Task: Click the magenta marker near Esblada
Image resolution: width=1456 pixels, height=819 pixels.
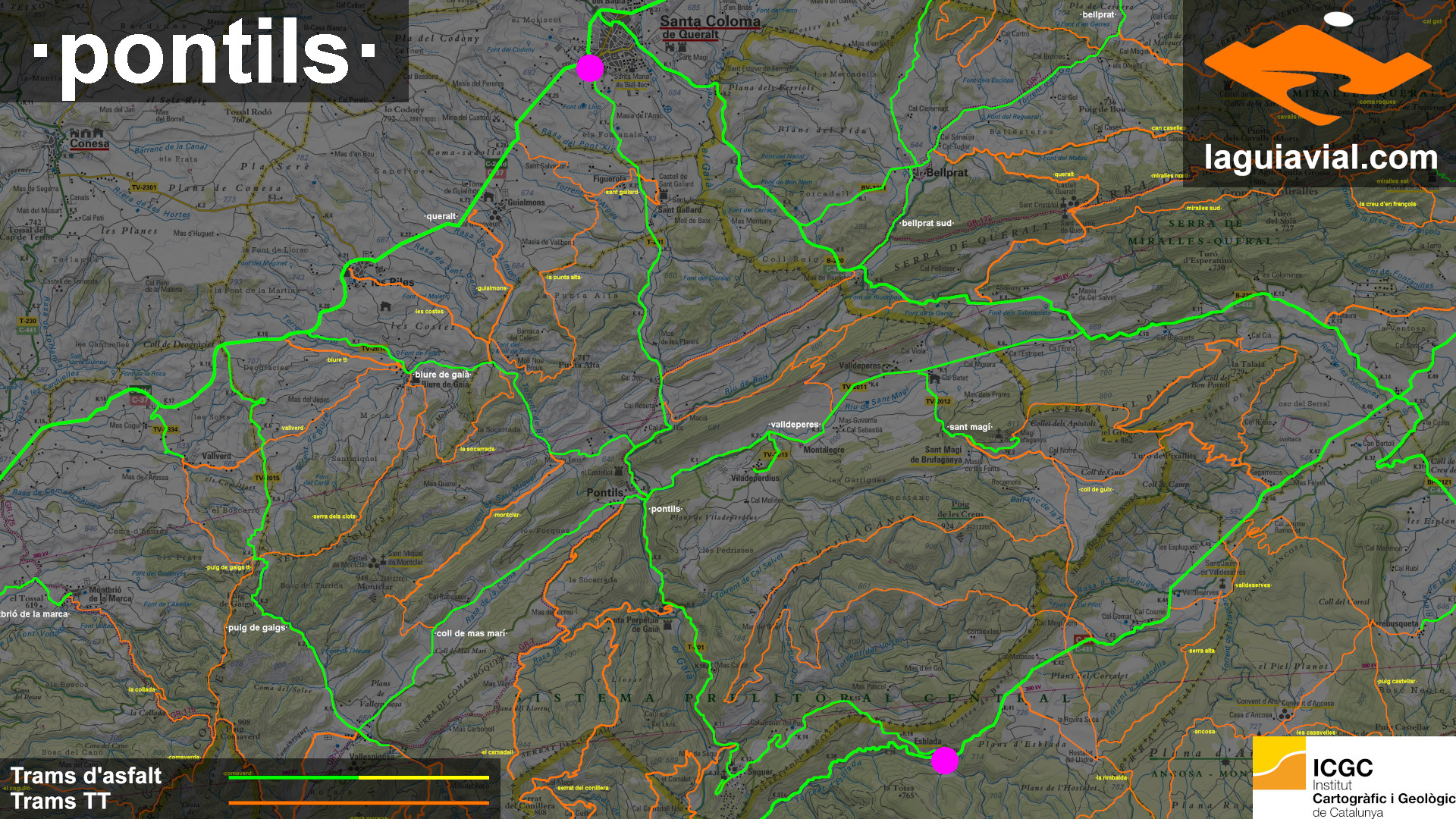Action: [944, 760]
